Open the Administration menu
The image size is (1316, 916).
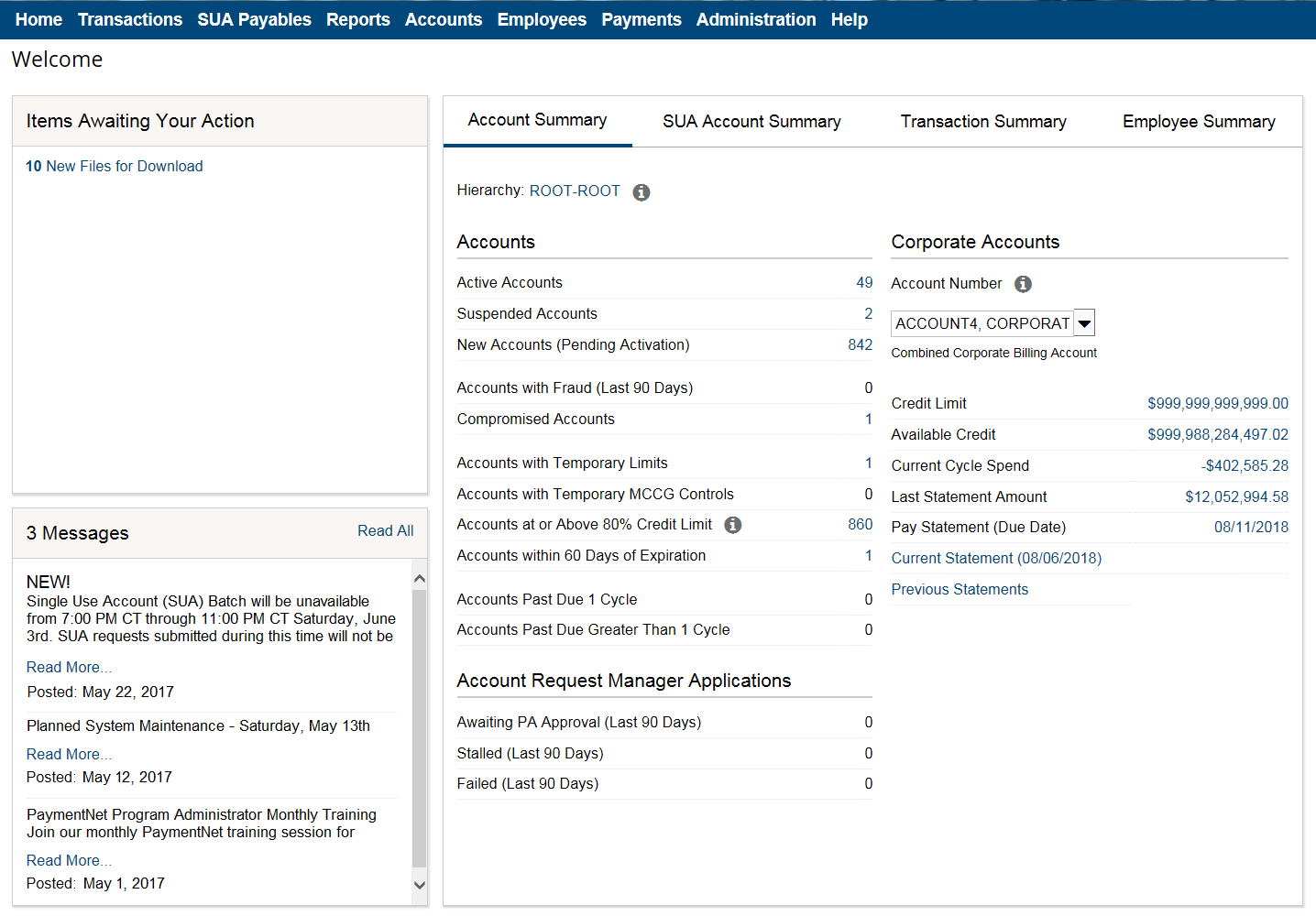tap(755, 19)
